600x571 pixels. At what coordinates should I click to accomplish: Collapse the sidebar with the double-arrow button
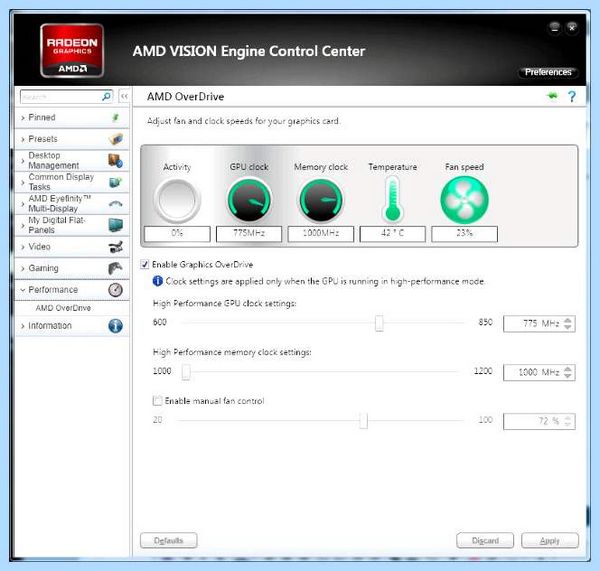[124, 96]
